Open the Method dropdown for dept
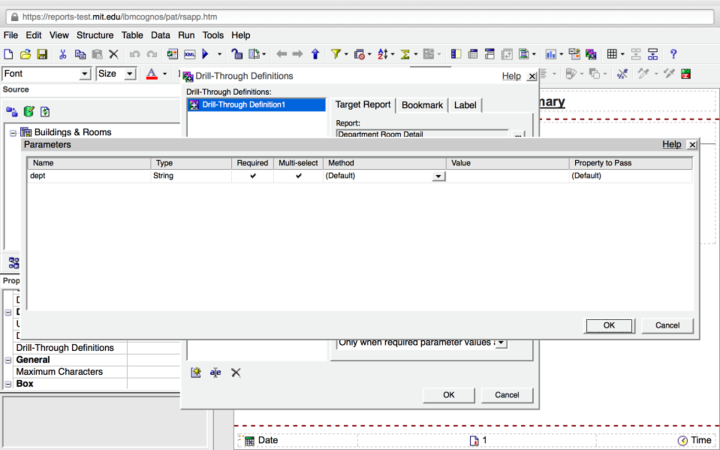This screenshot has width=720, height=450. point(438,176)
